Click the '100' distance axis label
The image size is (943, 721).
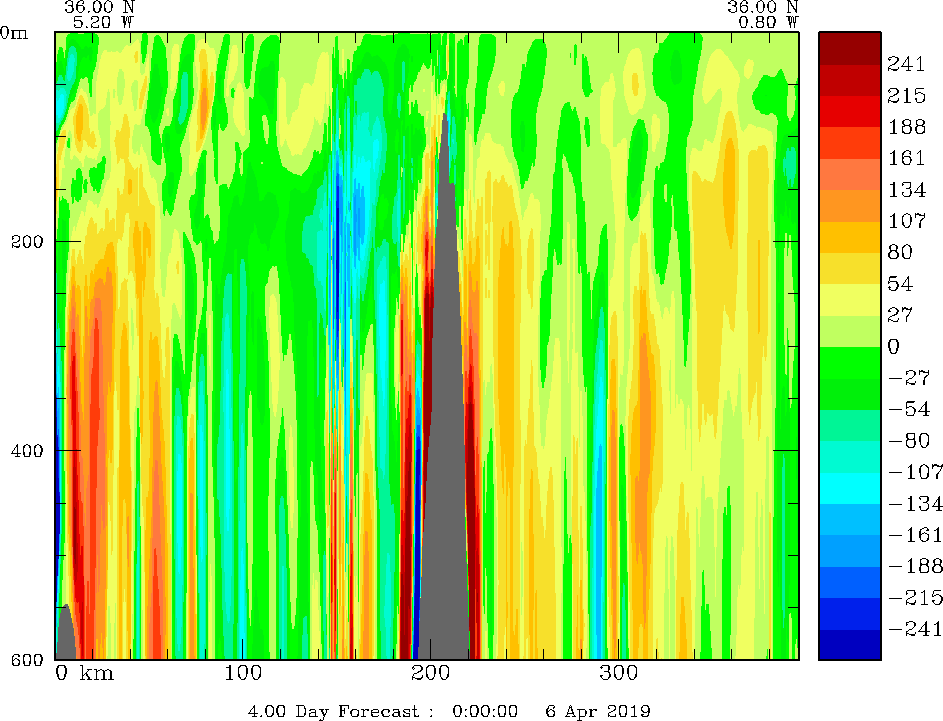point(243,673)
